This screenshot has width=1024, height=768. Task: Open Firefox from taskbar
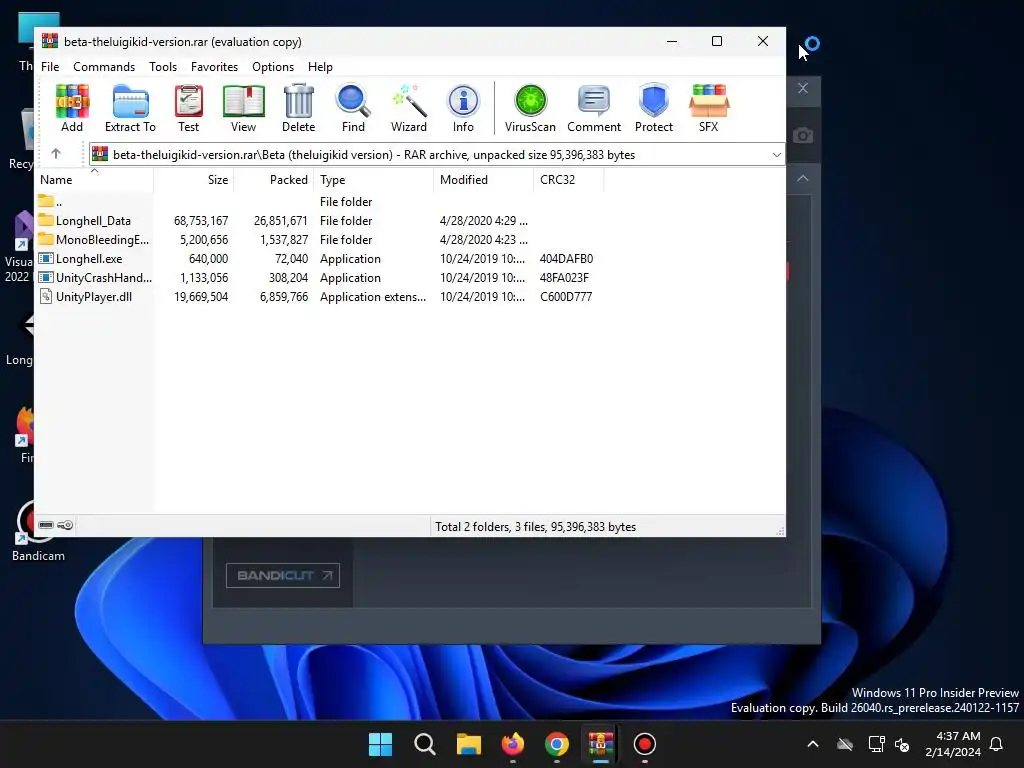click(513, 744)
